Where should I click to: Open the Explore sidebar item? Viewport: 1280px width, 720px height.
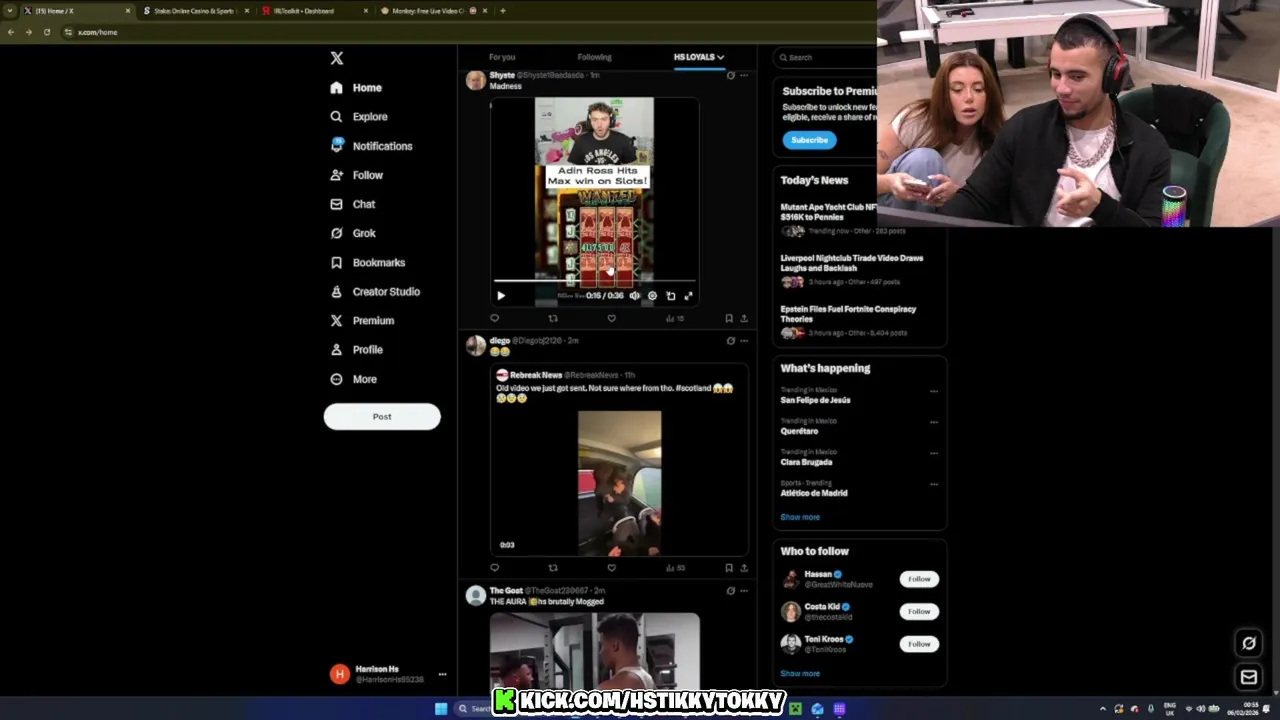pos(359,117)
